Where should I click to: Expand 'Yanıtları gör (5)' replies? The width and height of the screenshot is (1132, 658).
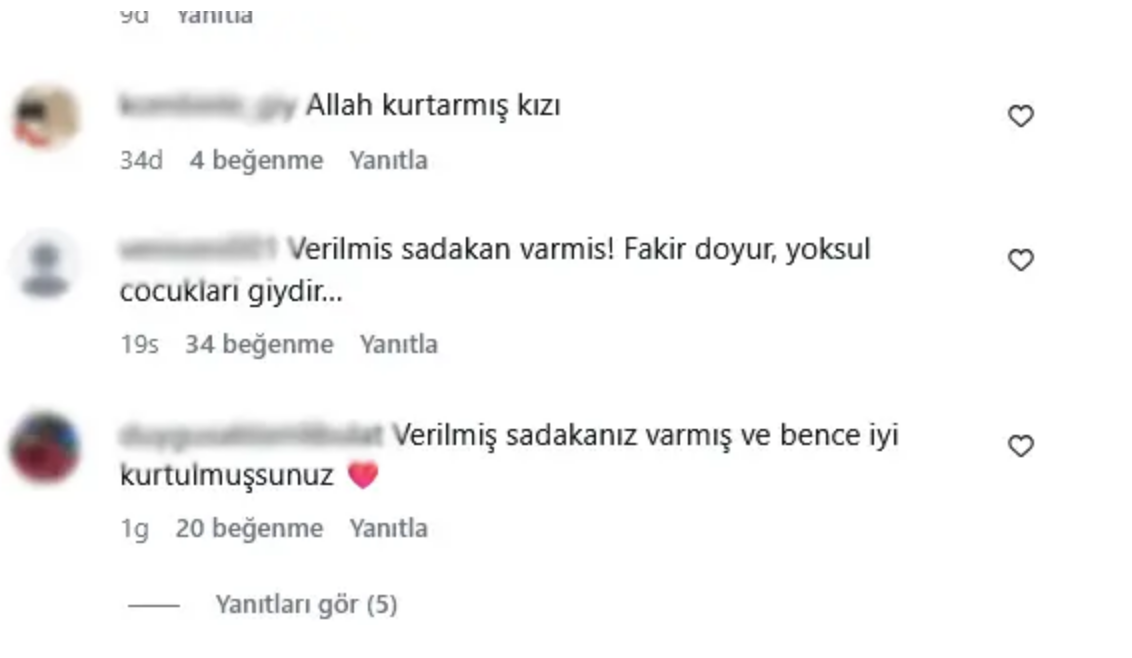pyautogui.click(x=306, y=605)
